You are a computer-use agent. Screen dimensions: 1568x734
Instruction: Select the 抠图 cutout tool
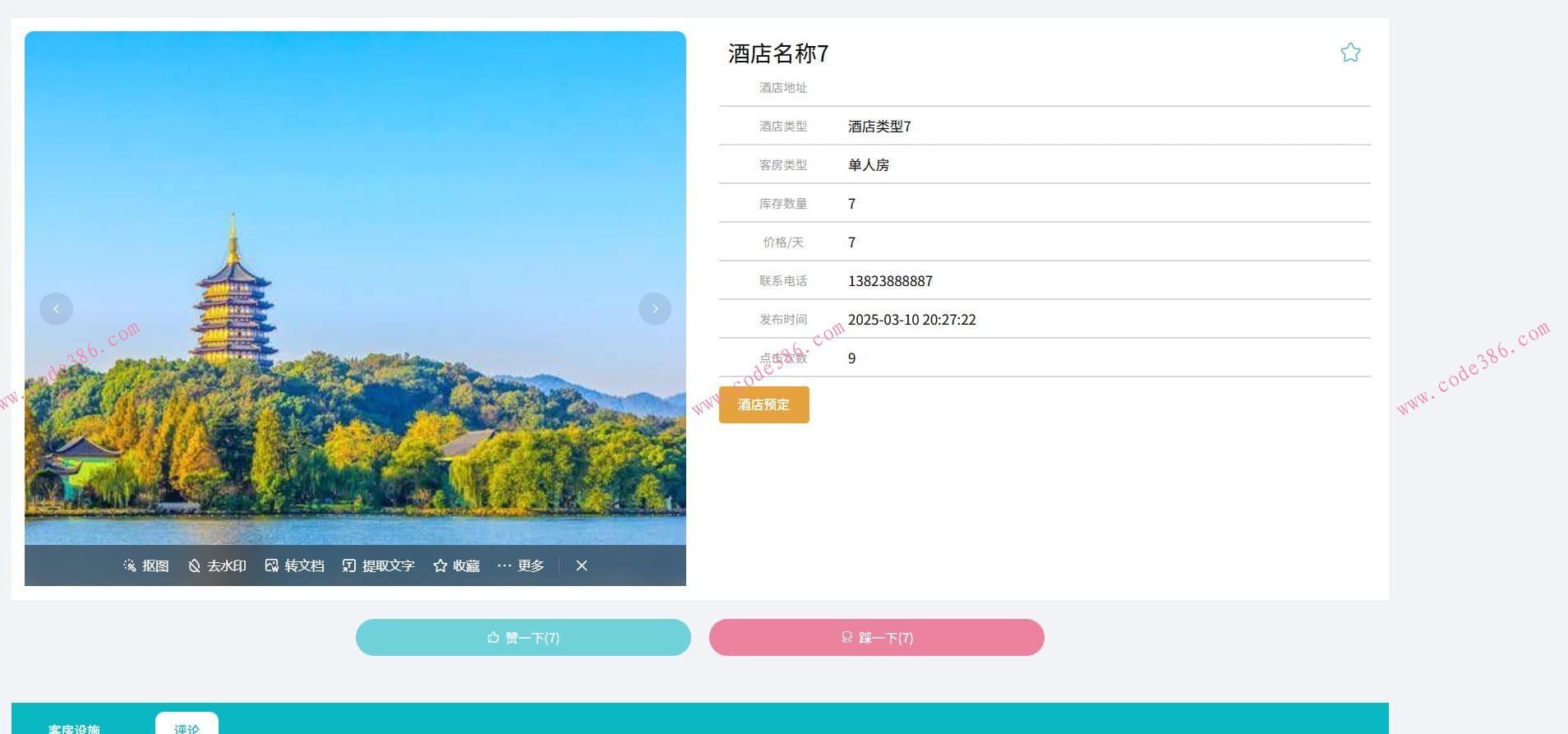[146, 566]
